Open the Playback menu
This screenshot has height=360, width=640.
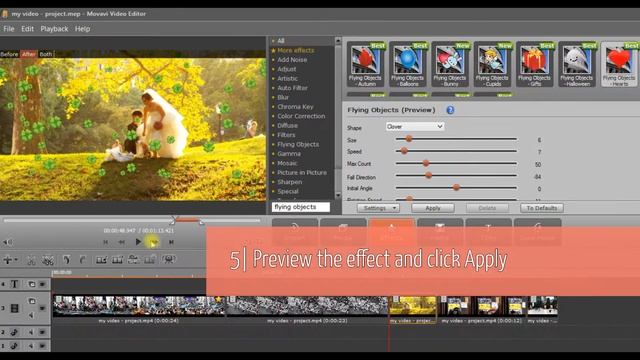click(x=54, y=29)
